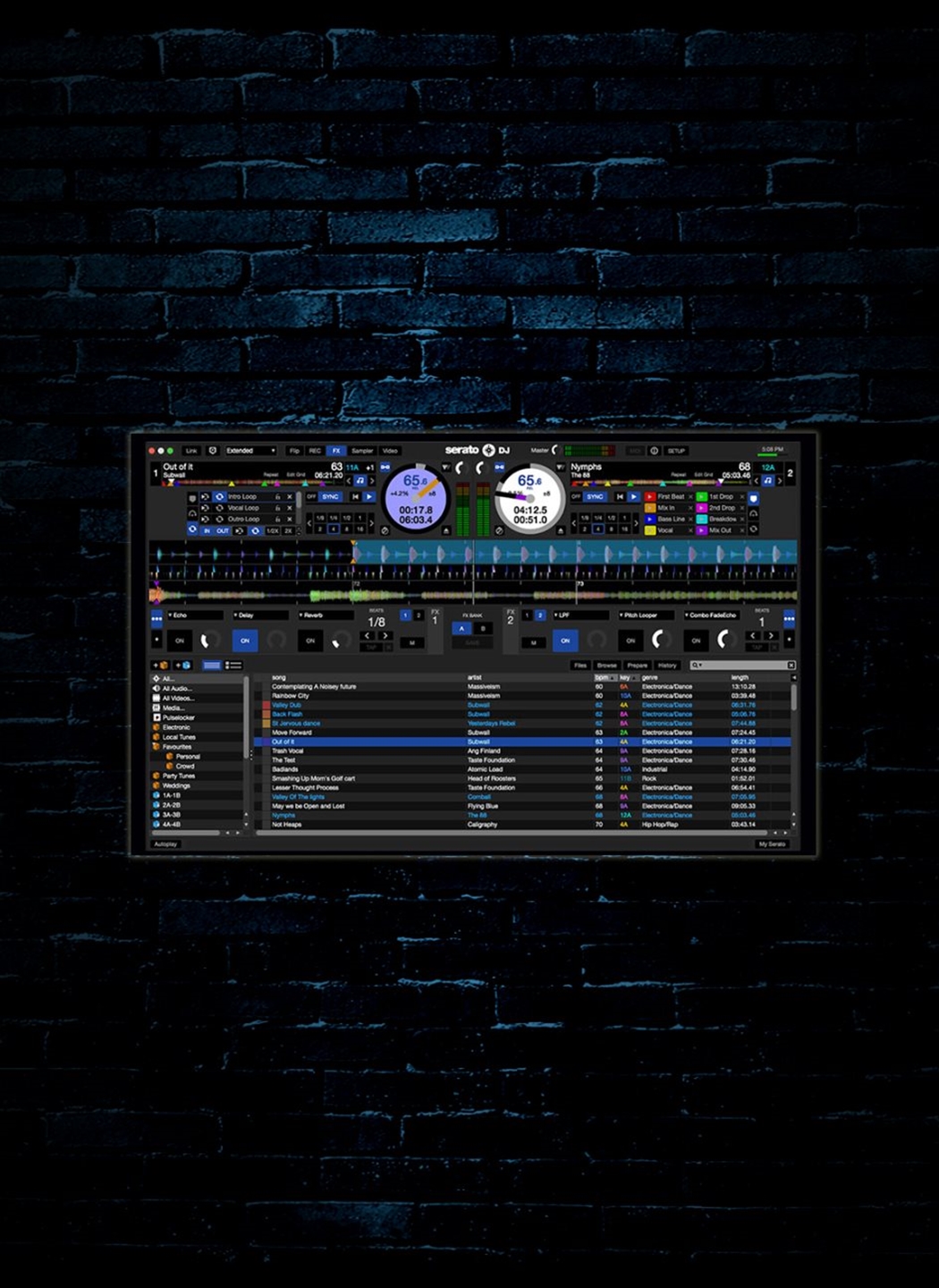Delete the Intro Loop slot

click(x=289, y=496)
